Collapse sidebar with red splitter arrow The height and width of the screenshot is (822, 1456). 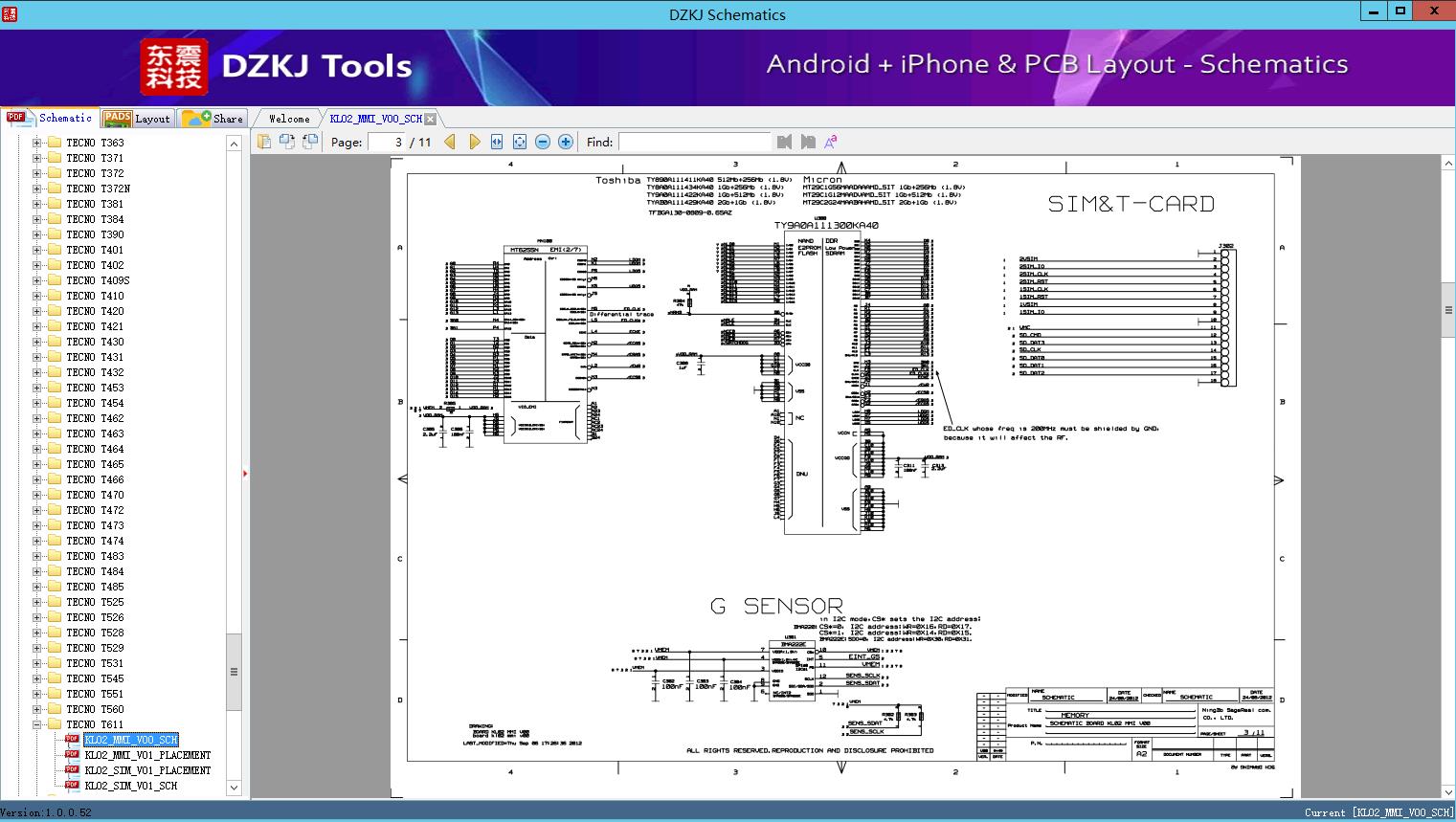tap(246, 473)
